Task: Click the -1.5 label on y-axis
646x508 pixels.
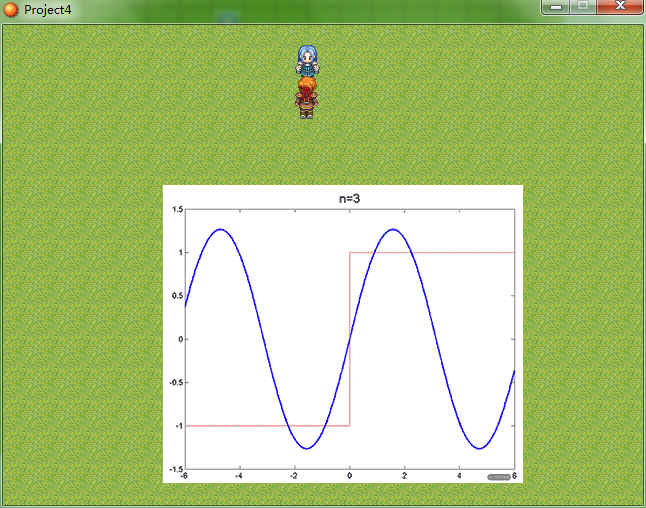Action: coord(176,469)
